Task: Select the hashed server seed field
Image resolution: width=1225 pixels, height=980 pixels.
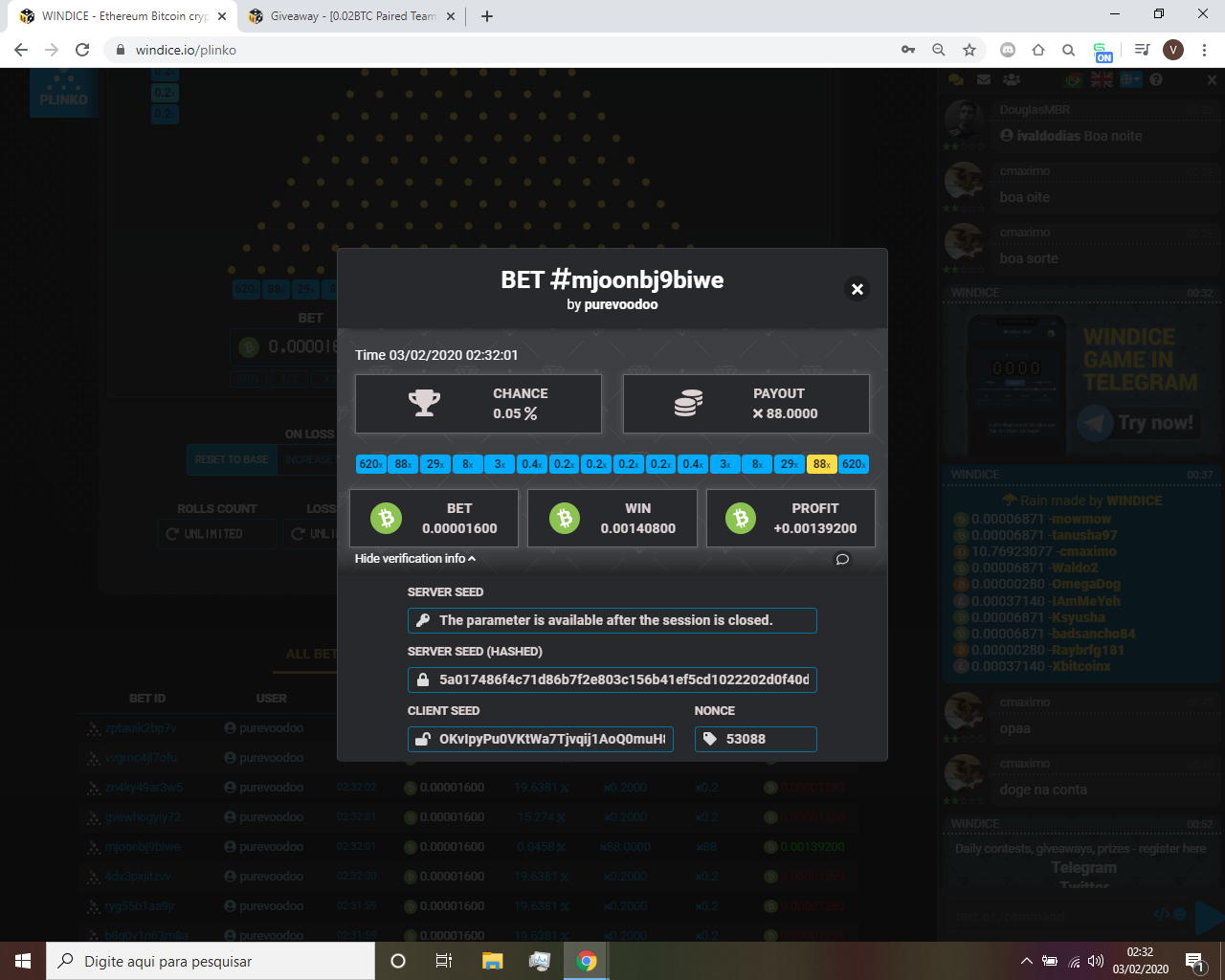Action: coord(612,679)
